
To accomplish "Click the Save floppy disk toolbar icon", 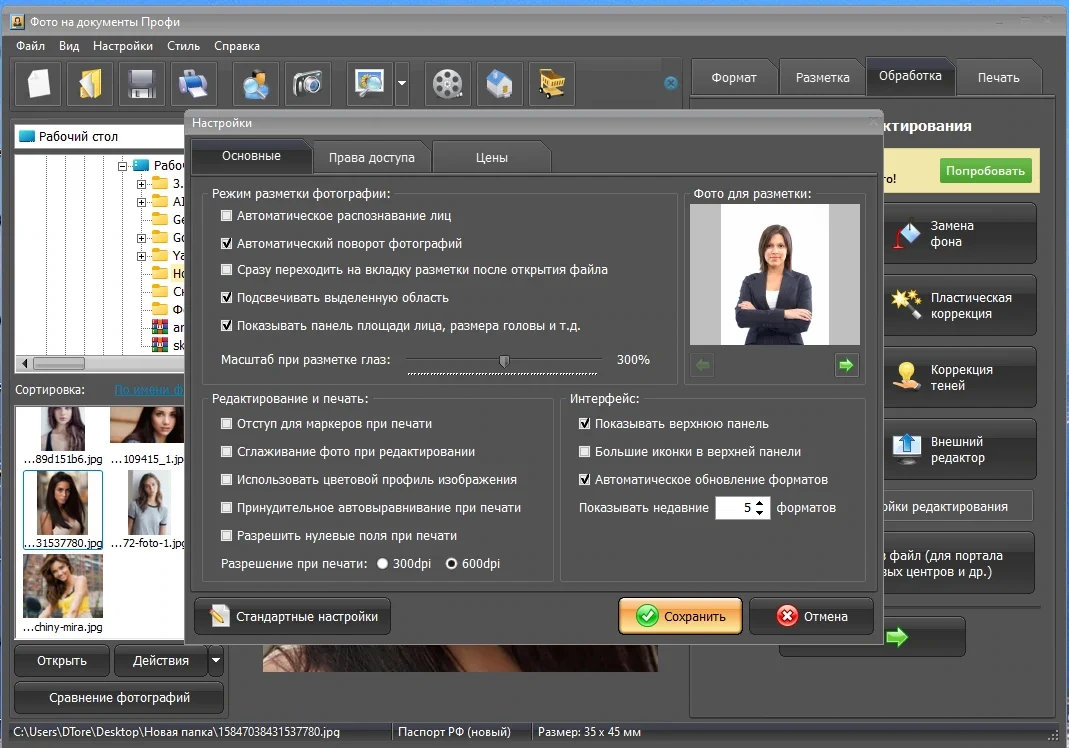I will pos(142,84).
